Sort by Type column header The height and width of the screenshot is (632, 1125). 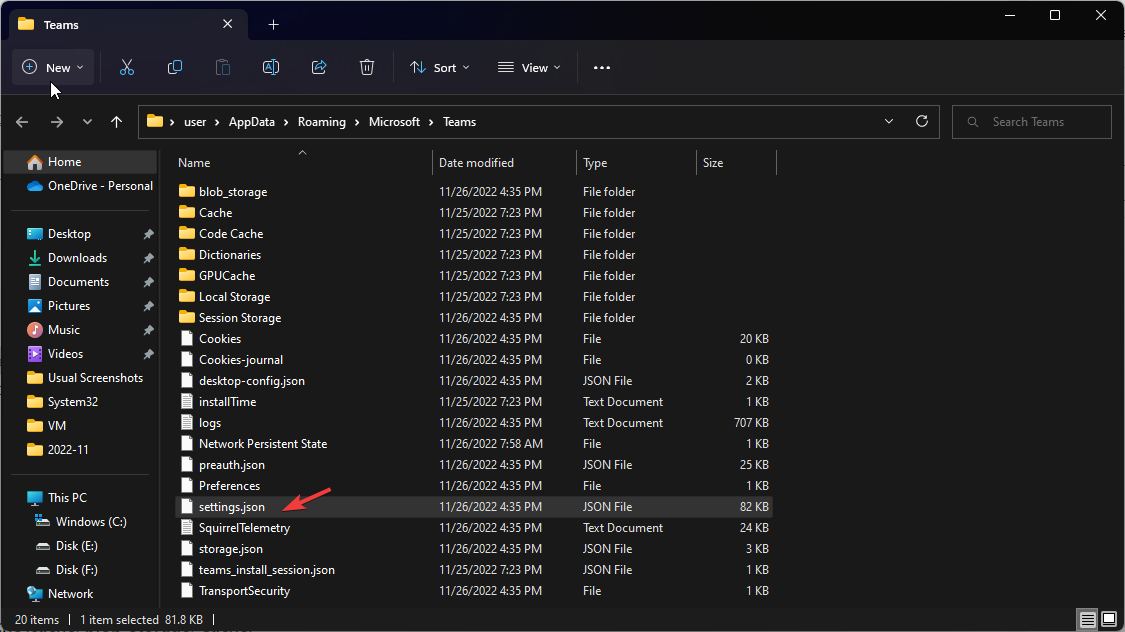pyautogui.click(x=595, y=163)
